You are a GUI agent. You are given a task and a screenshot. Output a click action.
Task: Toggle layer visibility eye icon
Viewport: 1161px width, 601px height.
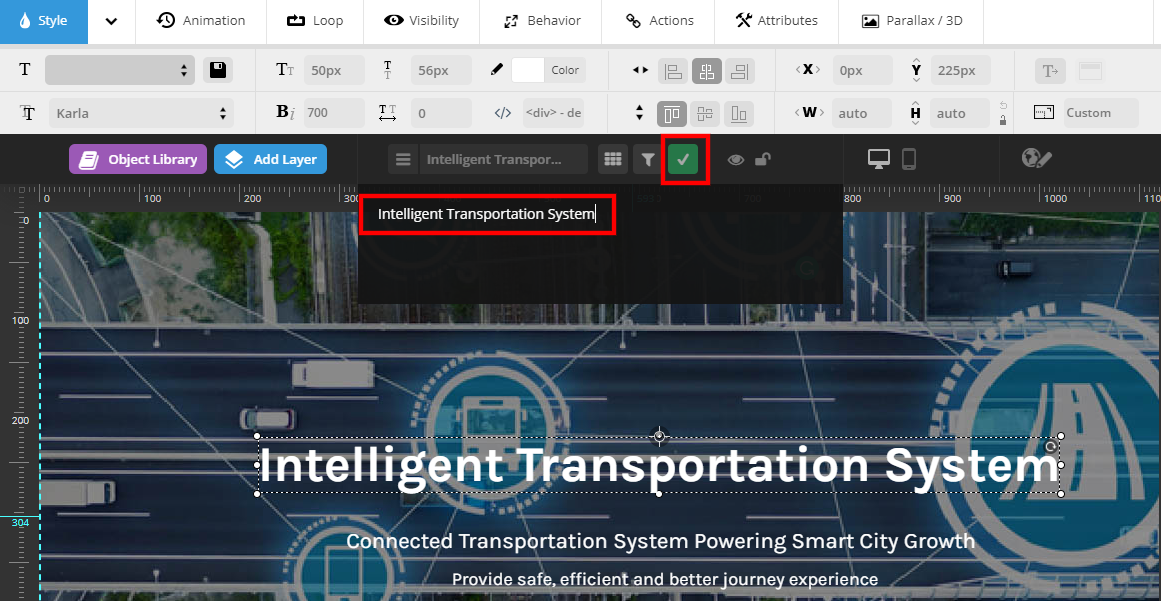tap(735, 159)
